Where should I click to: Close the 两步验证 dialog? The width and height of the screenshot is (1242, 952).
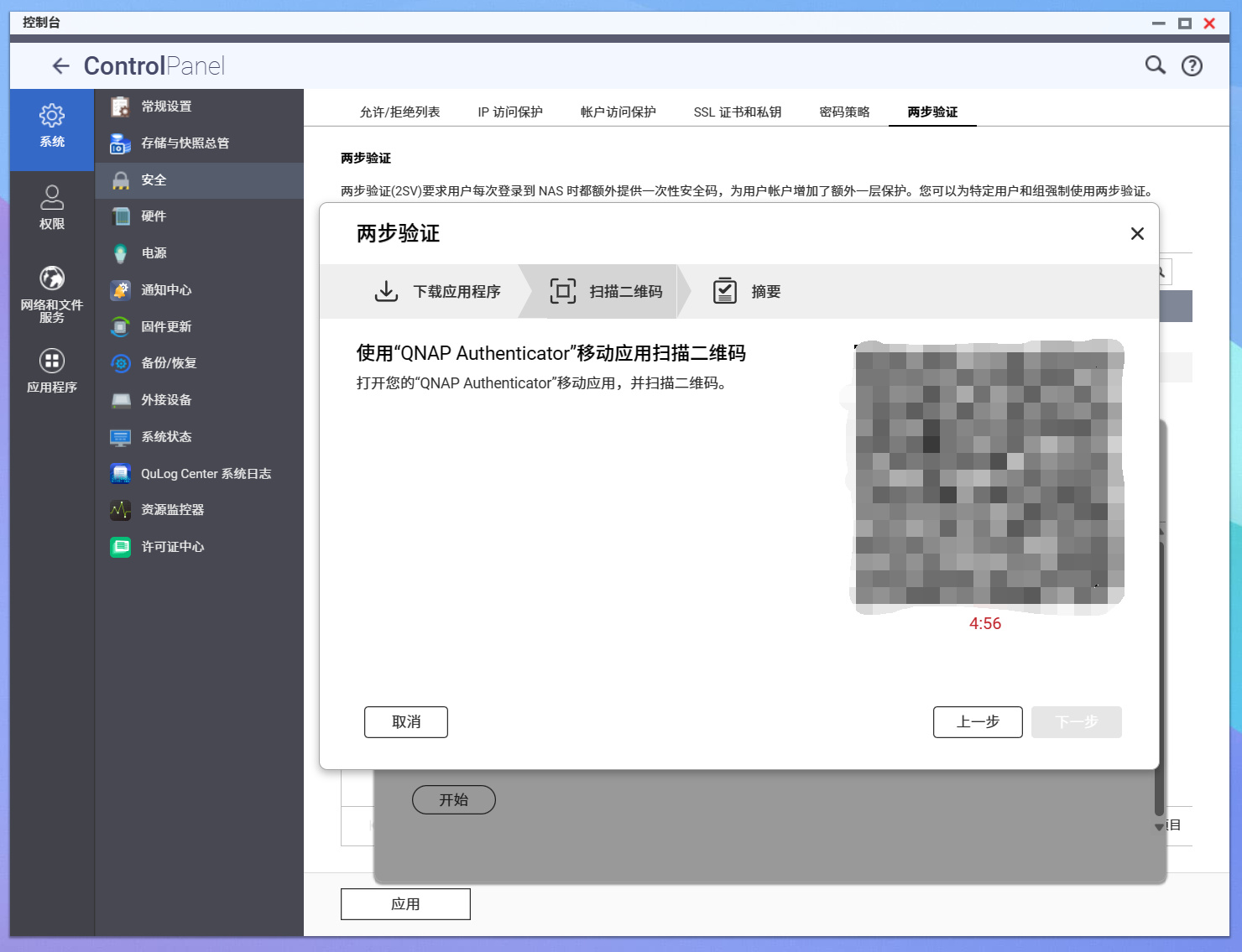1137,233
